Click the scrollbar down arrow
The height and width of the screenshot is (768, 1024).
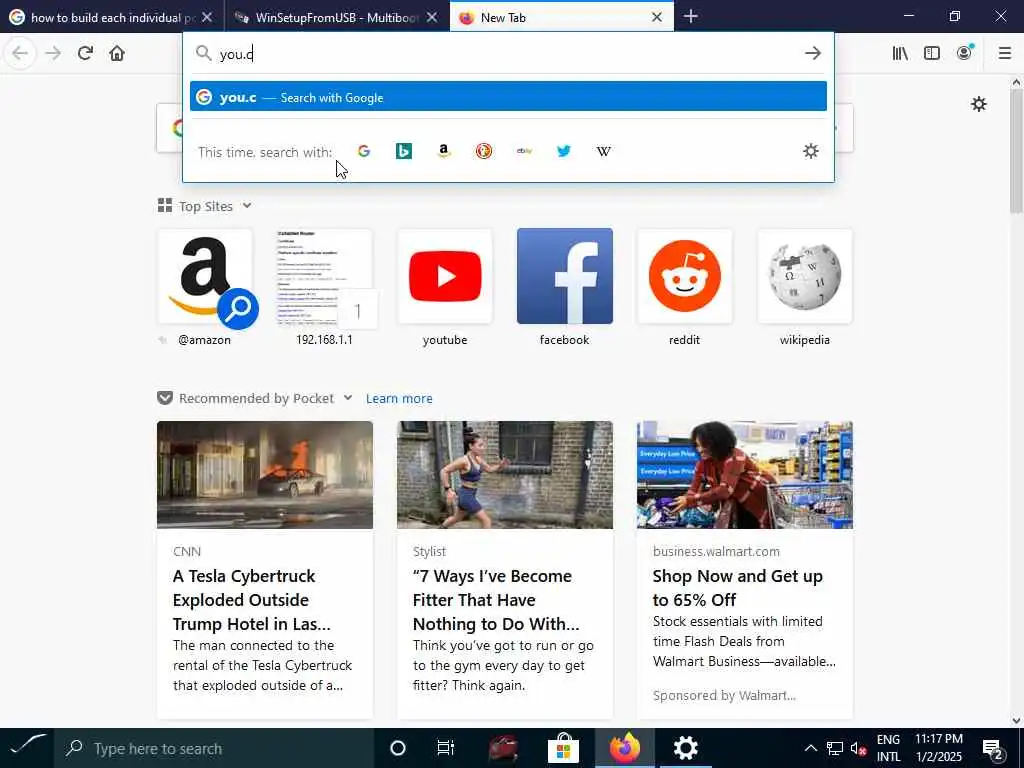[1016, 721]
